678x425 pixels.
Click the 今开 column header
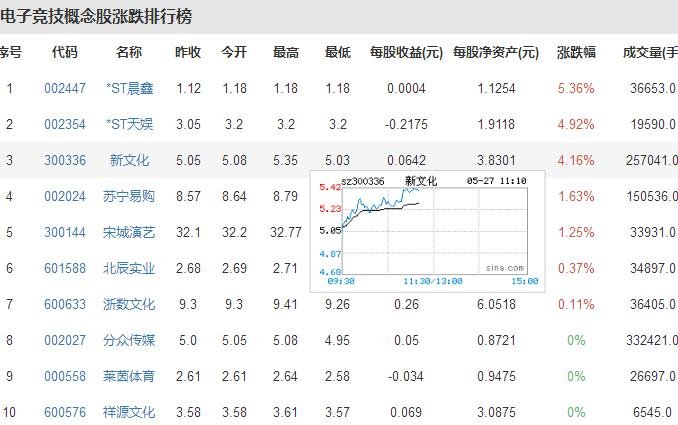pyautogui.click(x=234, y=52)
